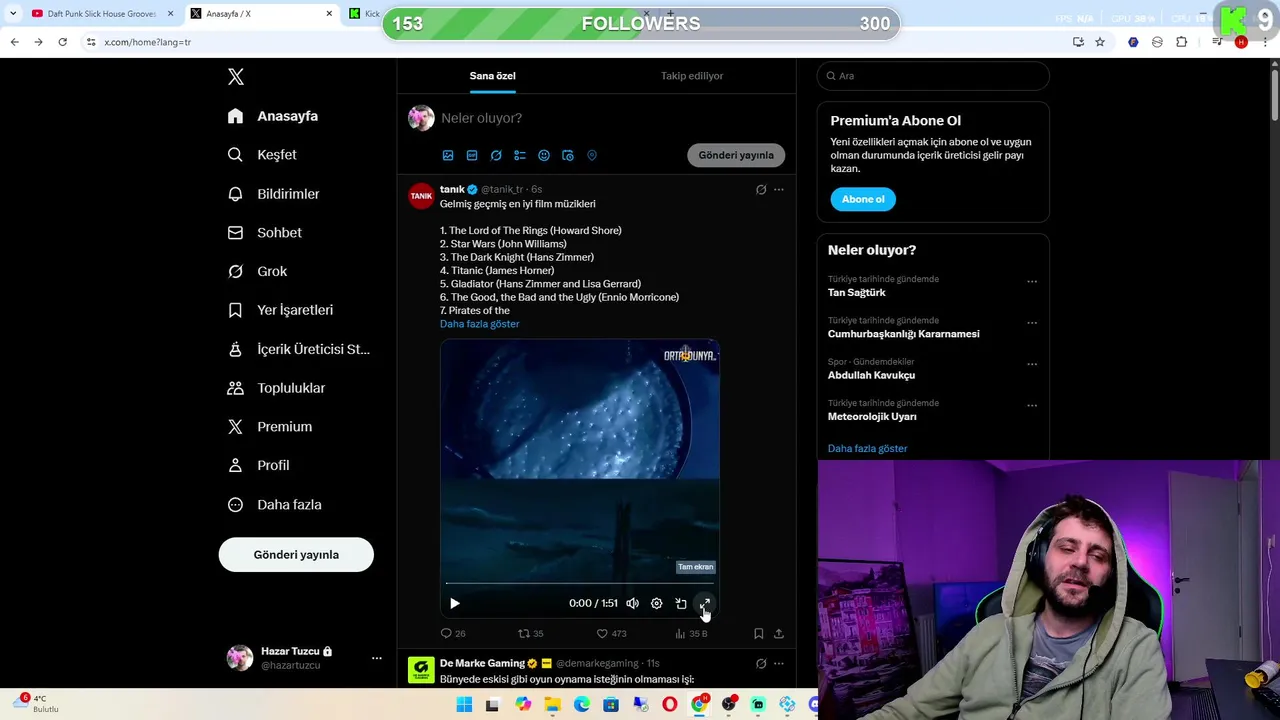Image resolution: width=1280 pixels, height=720 pixels.
Task: Open De Marke Gaming post options
Action: pyautogui.click(x=779, y=663)
